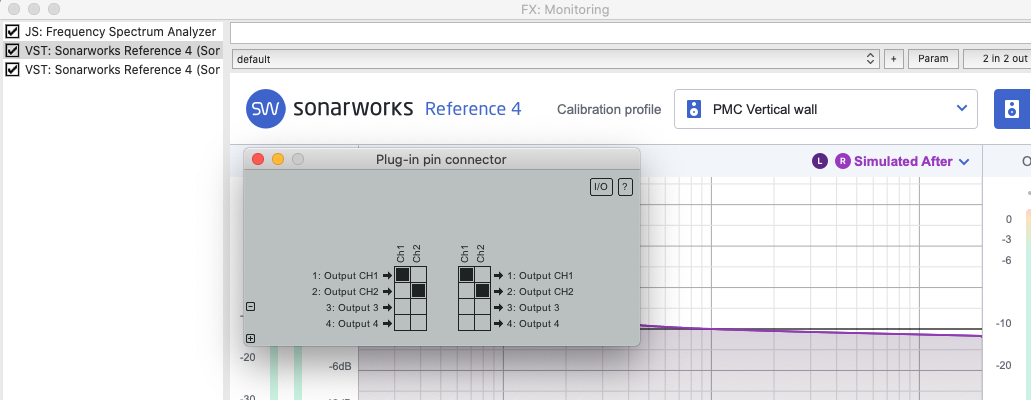Click the minus button in pin connector

coord(250,307)
